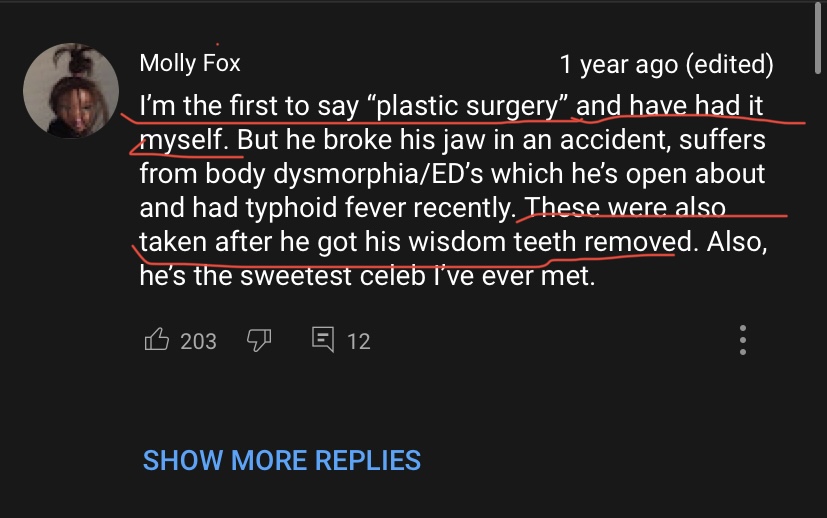The image size is (827, 518).
Task: Dislike the comment using thumbs down icon
Action: (259, 340)
